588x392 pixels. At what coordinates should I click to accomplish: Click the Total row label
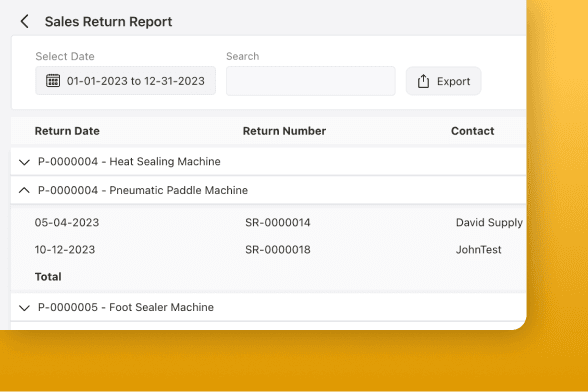pyautogui.click(x=48, y=277)
